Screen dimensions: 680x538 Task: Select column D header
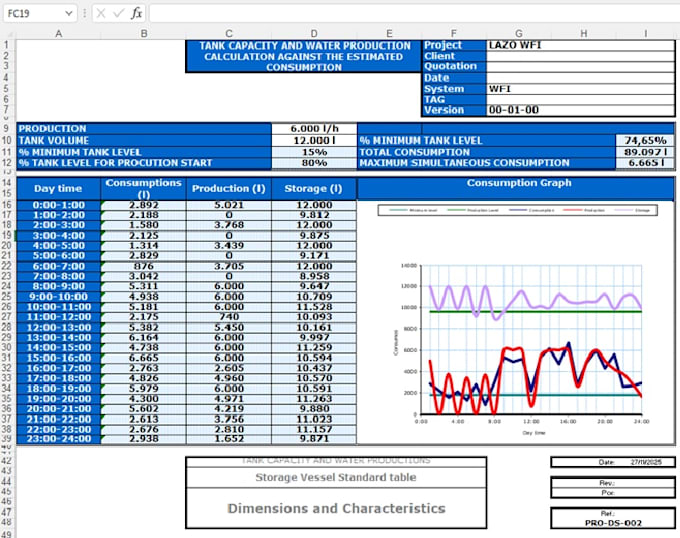click(314, 34)
